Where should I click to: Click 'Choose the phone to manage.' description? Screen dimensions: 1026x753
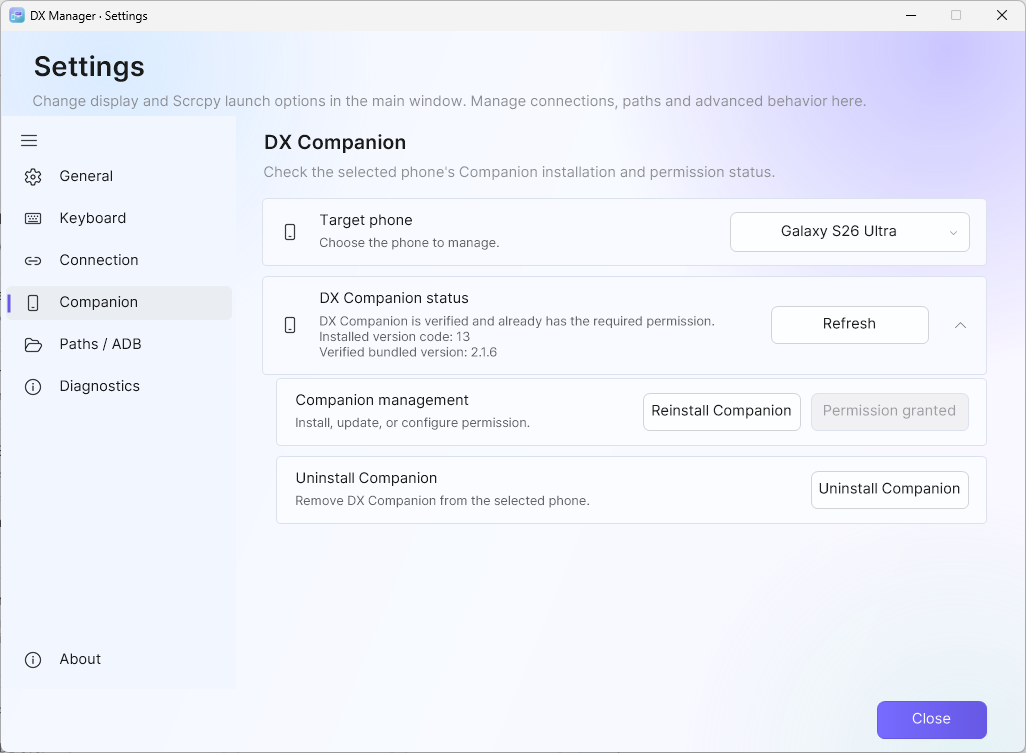[x=409, y=243]
